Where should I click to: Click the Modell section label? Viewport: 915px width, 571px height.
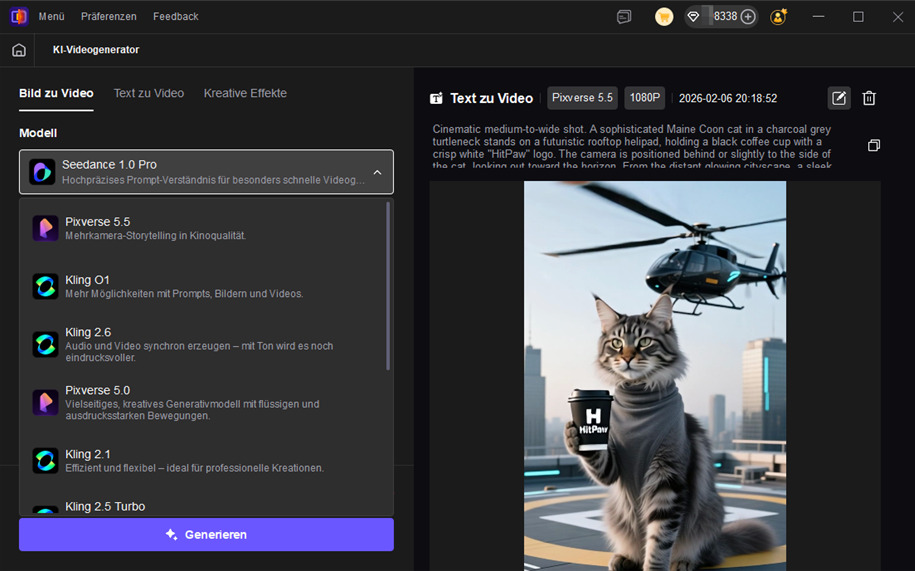(x=38, y=133)
